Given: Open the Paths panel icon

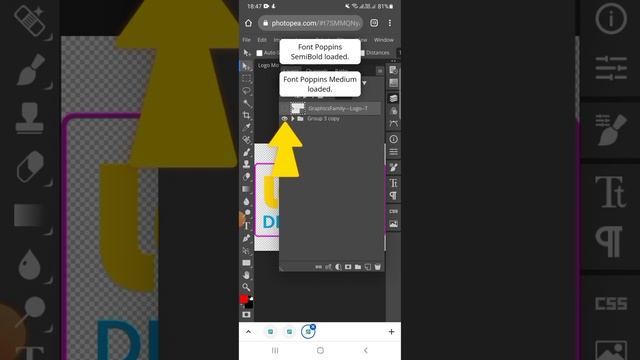Looking at the screenshot, I should 393,123.
